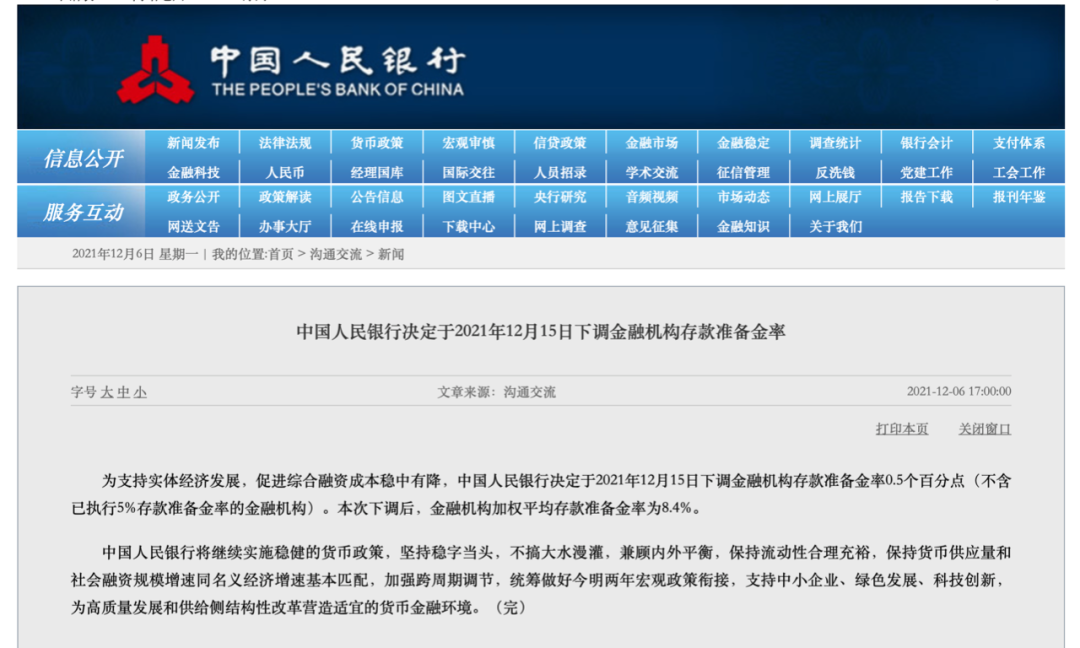
Task: Set font size to 小
Action: (140, 393)
